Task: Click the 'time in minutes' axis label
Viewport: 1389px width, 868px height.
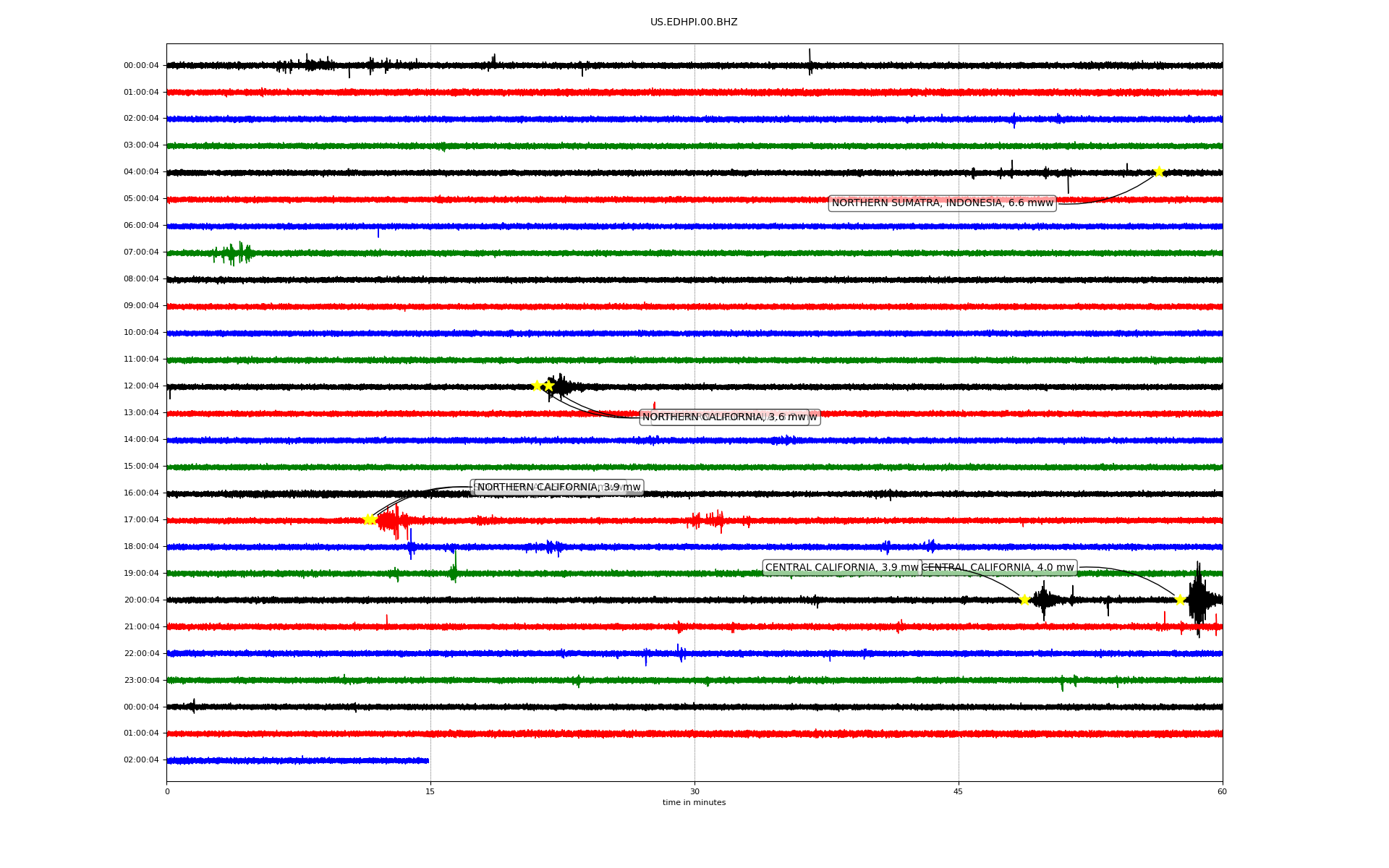Action: point(694,803)
